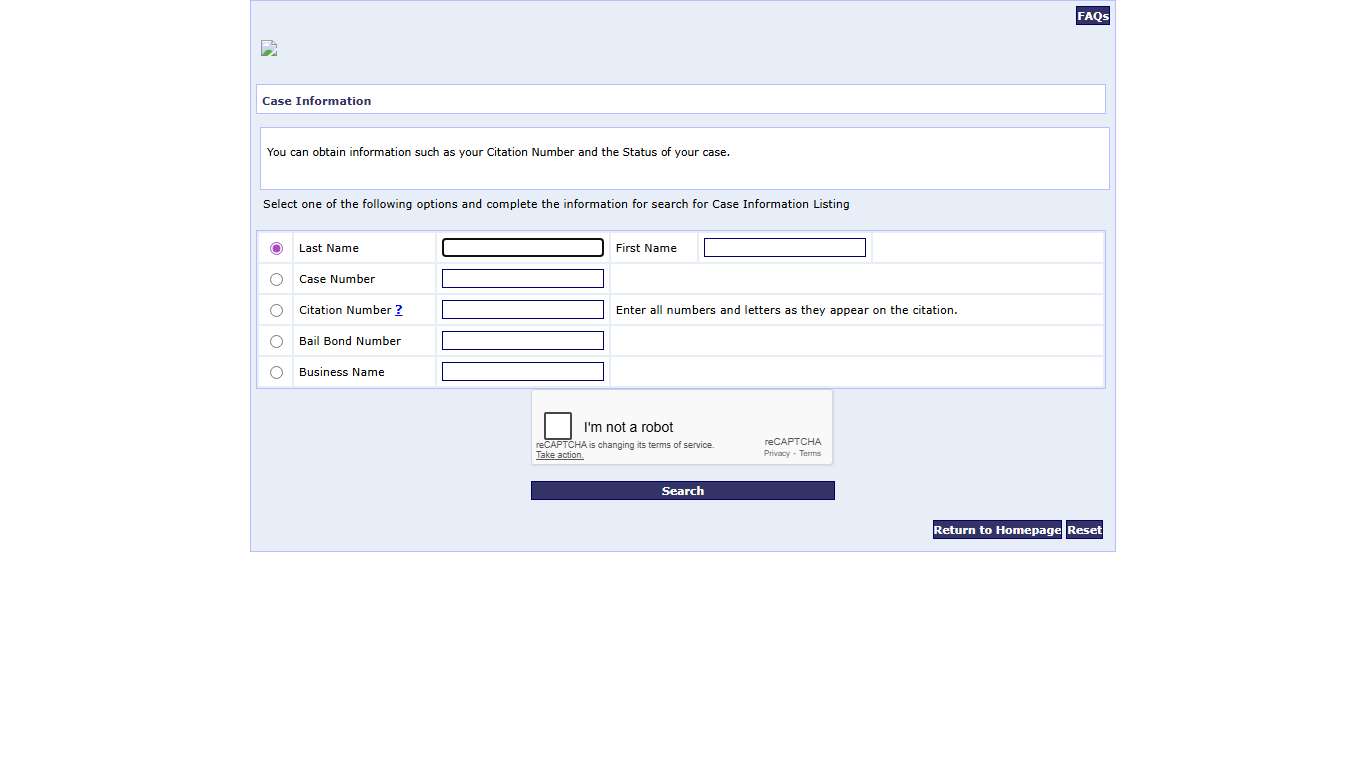
Task: Click the Last Name input field
Action: (x=522, y=247)
